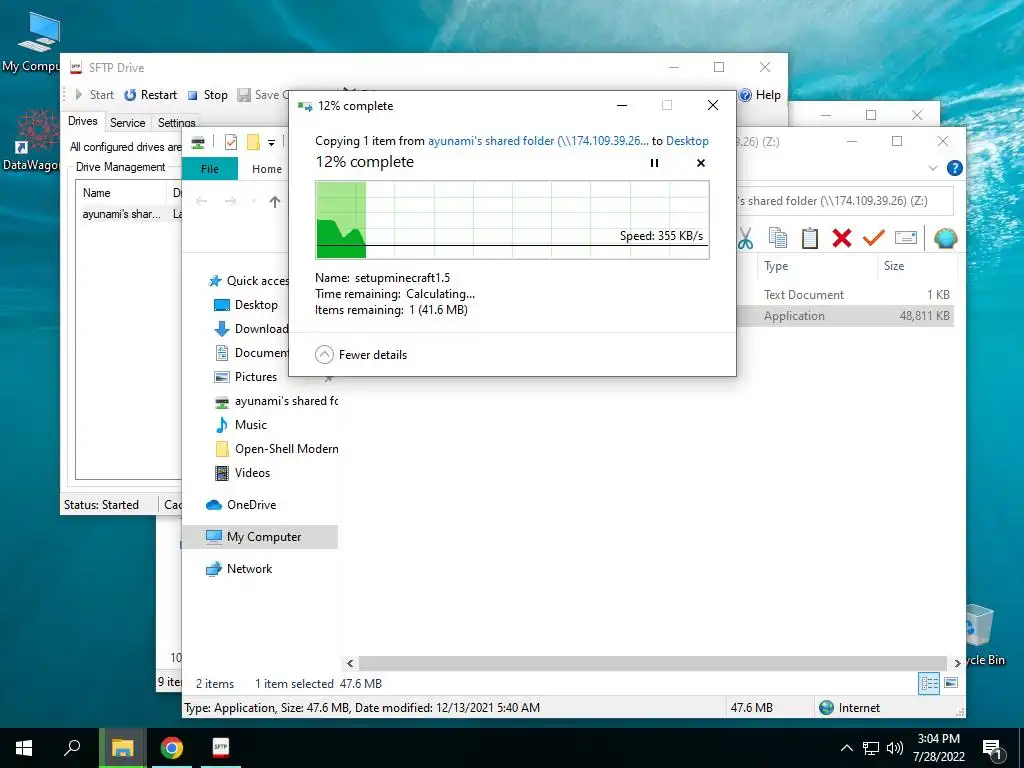Click the Copy documents icon

point(777,238)
